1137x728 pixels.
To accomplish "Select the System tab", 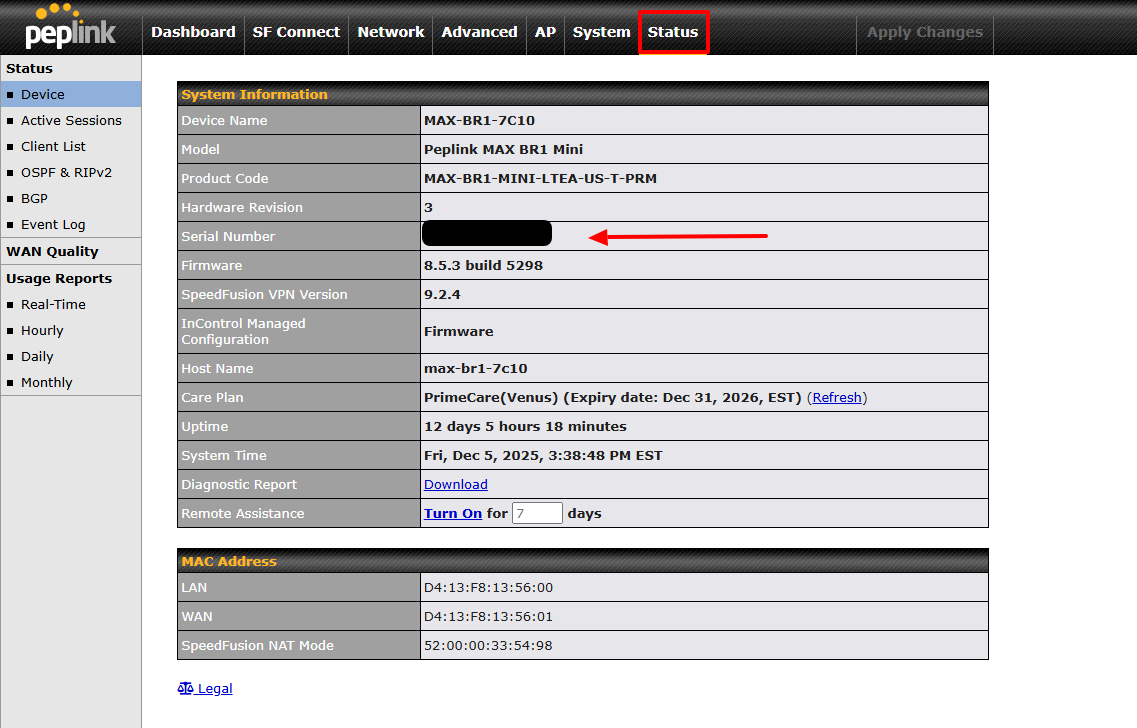I will click(601, 32).
